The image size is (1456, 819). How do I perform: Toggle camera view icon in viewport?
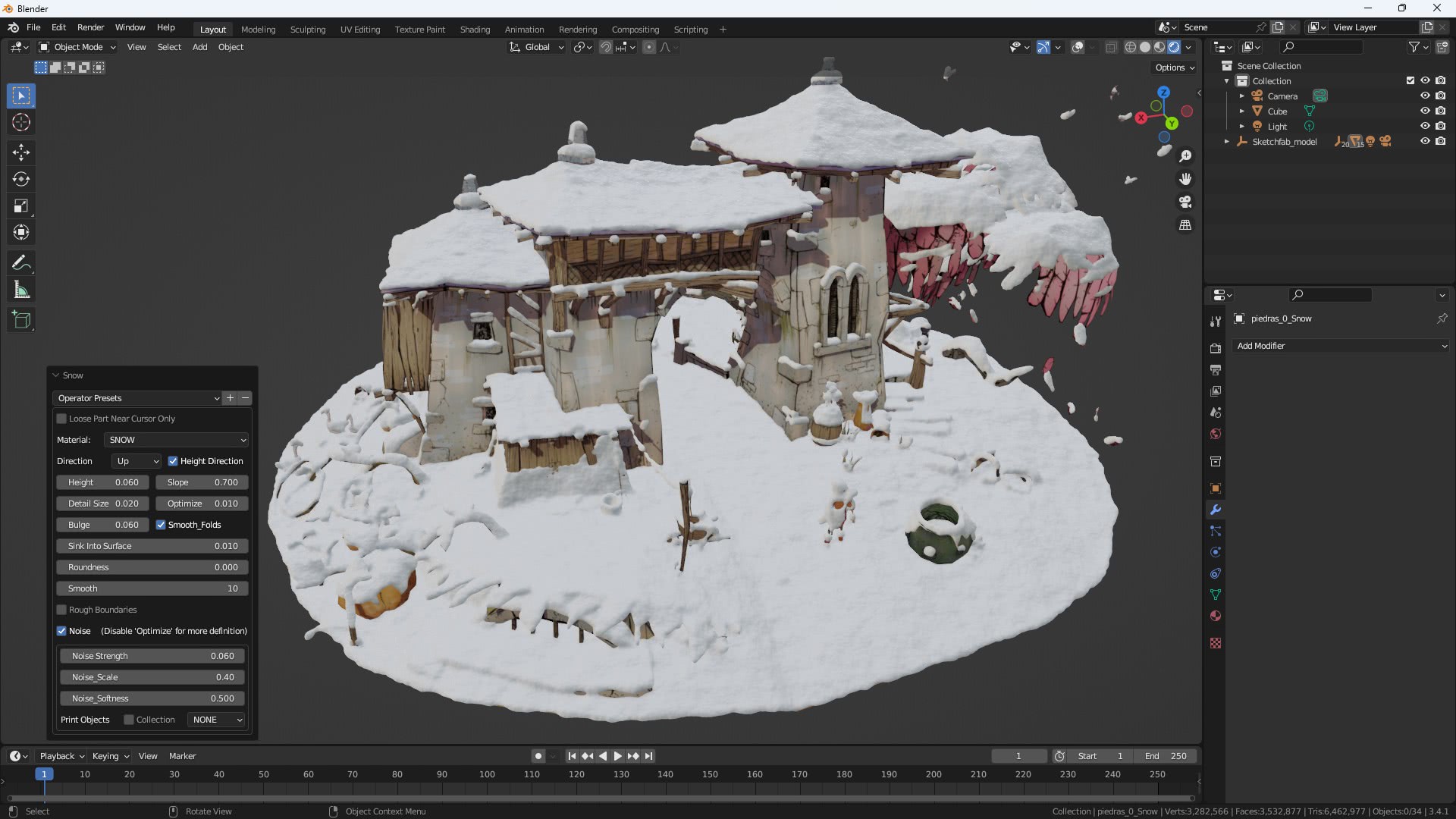1185,202
